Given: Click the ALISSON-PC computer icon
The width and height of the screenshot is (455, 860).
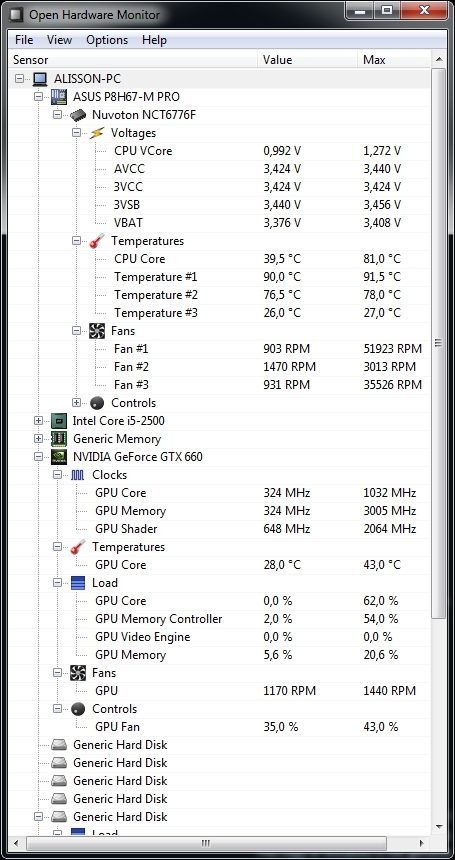Looking at the screenshot, I should (x=40, y=79).
